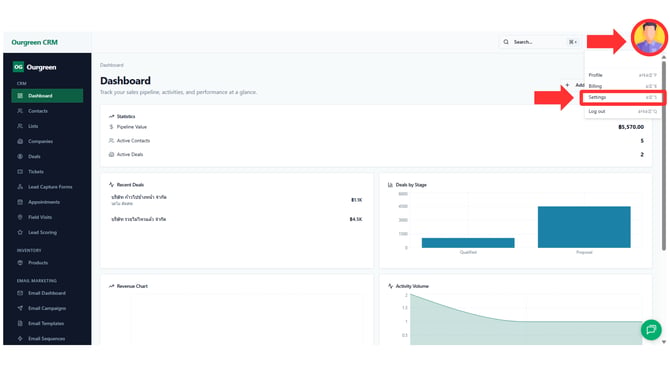Click the scroll-down arrow of the scrollbar
670x376 pixels.
click(664, 342)
